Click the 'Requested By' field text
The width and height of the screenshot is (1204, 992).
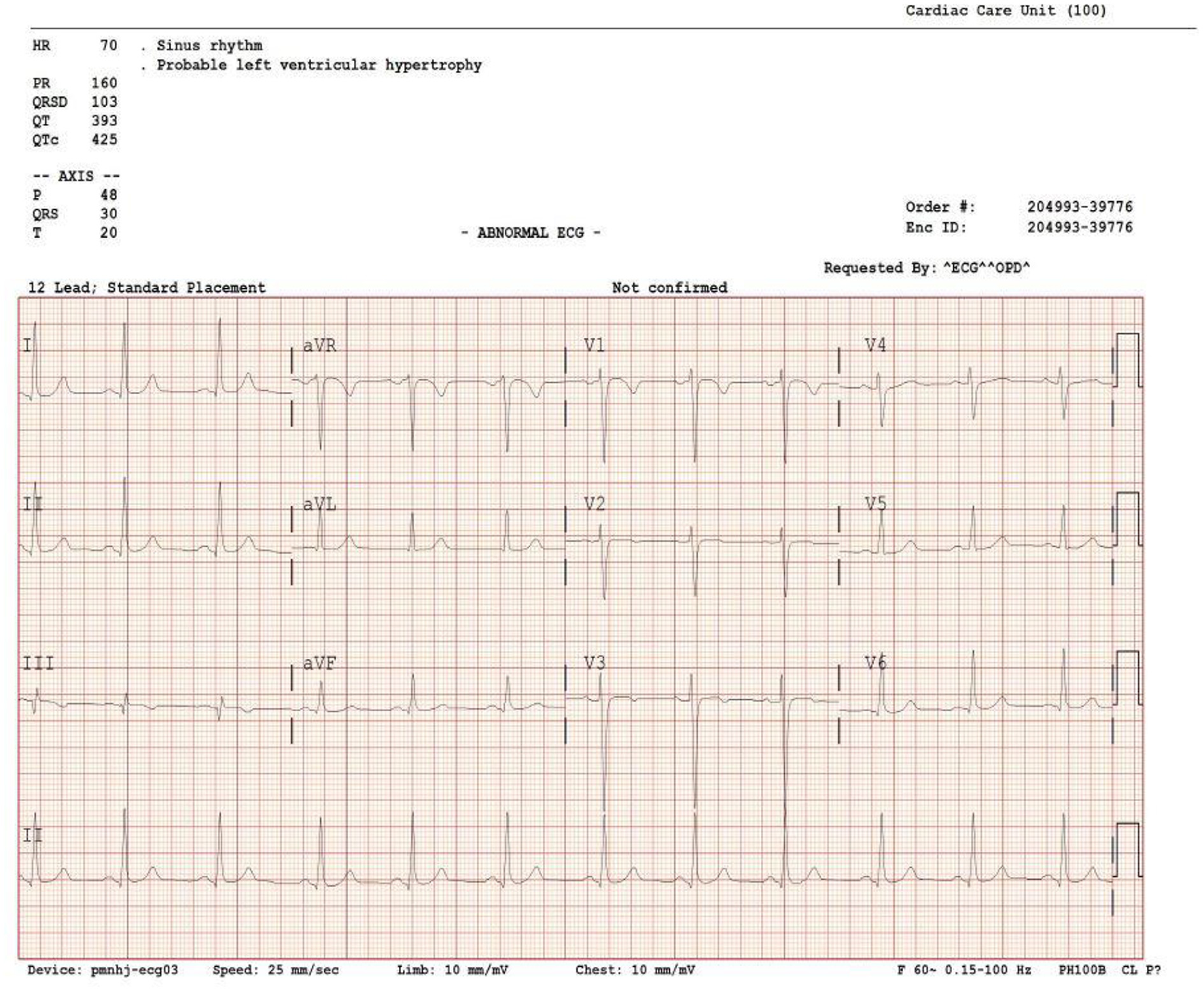(x=926, y=268)
